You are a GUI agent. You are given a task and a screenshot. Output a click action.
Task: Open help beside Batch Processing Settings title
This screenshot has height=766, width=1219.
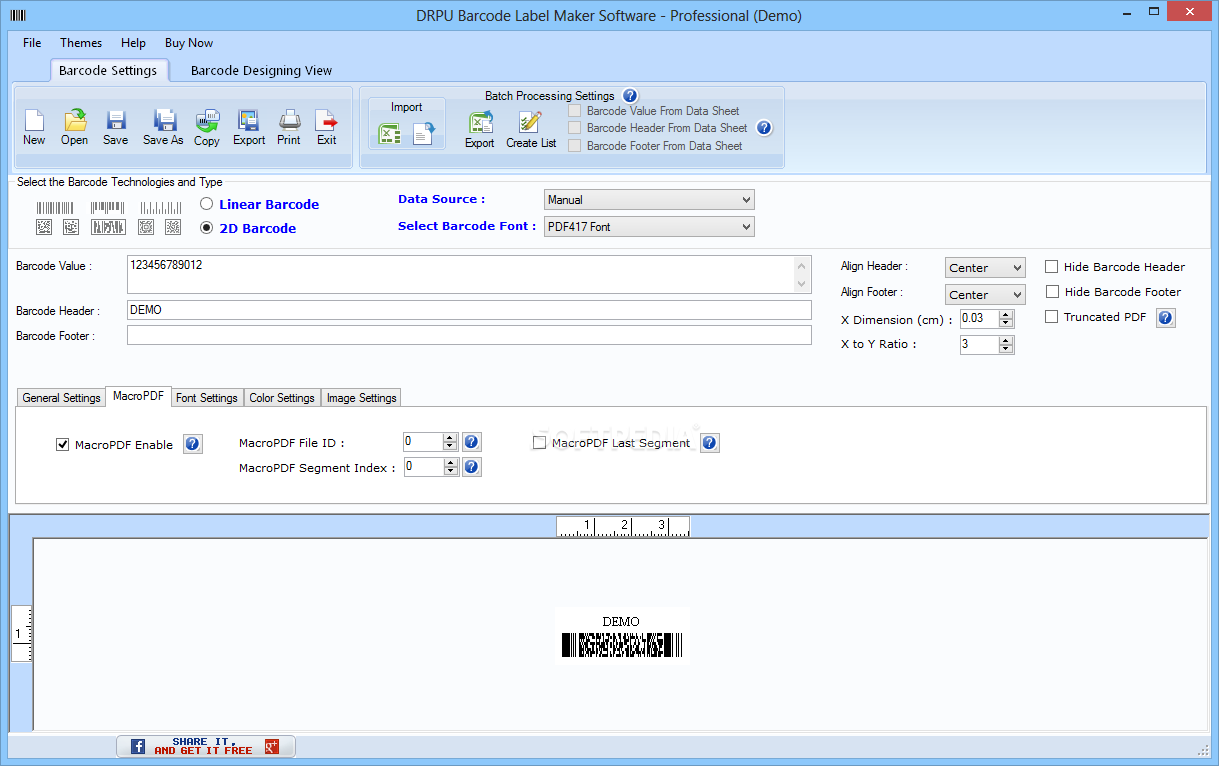point(630,96)
